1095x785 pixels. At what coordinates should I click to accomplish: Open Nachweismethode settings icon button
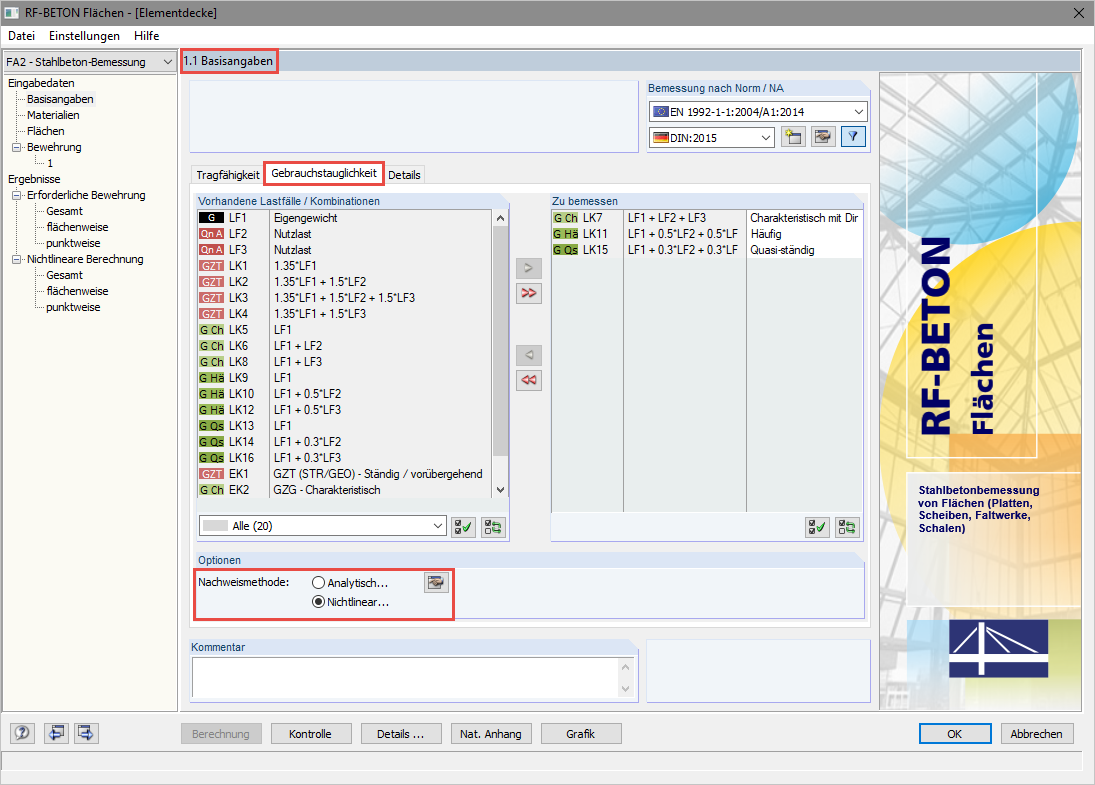[436, 582]
